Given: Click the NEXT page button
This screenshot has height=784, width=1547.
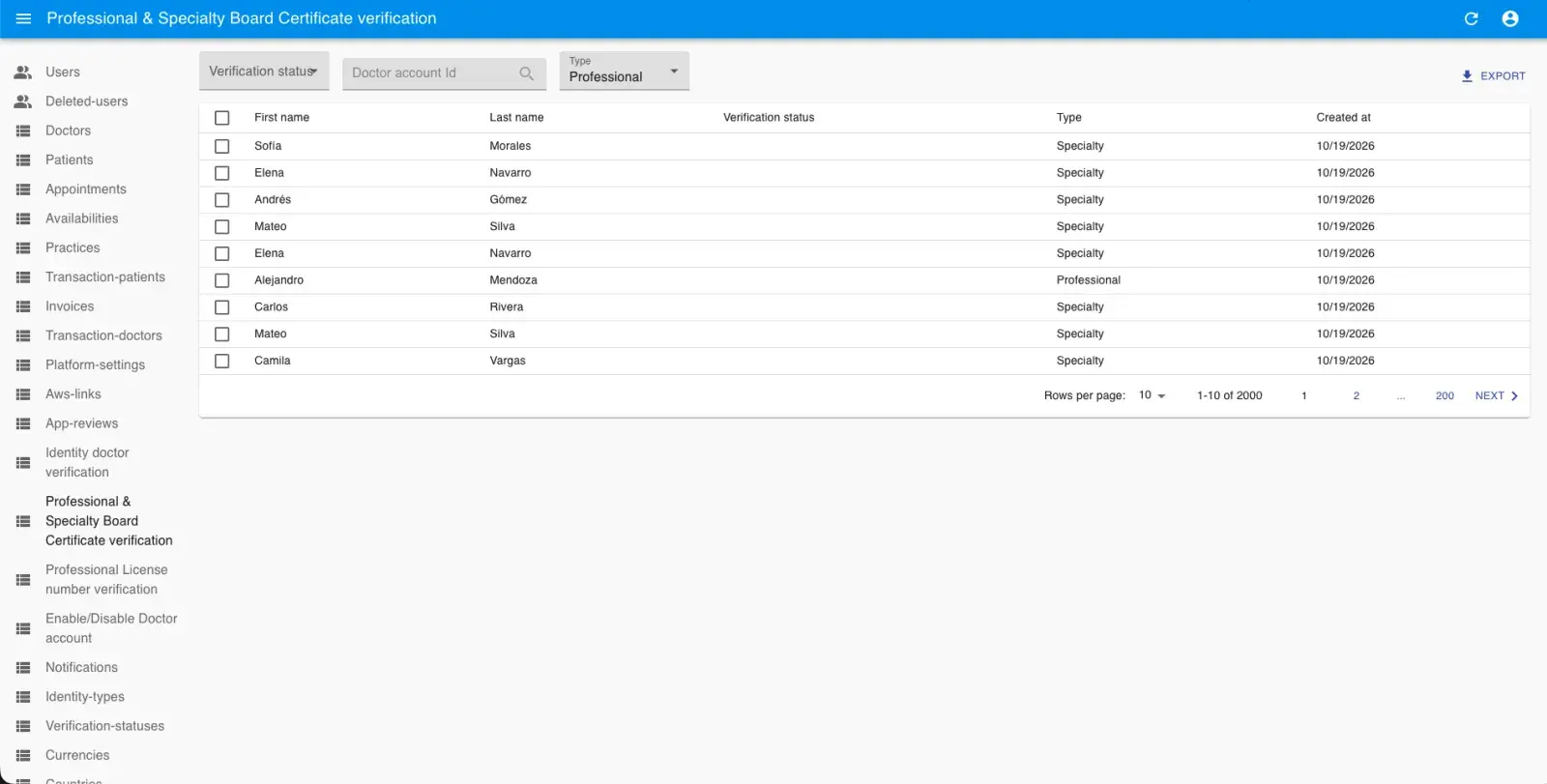Looking at the screenshot, I should [1497, 395].
